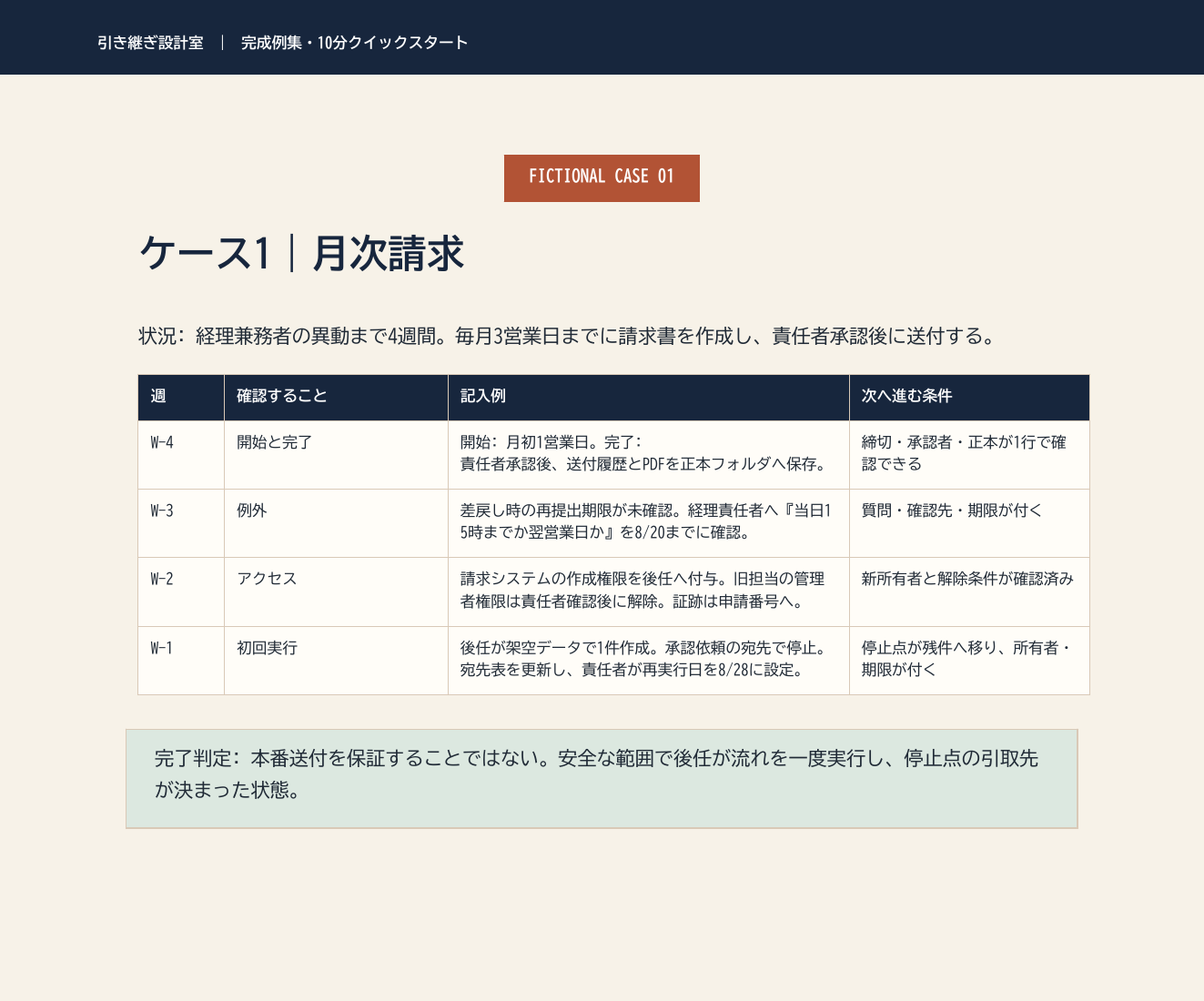
Task: Click the 初回実行 cell
Action: 336,660
